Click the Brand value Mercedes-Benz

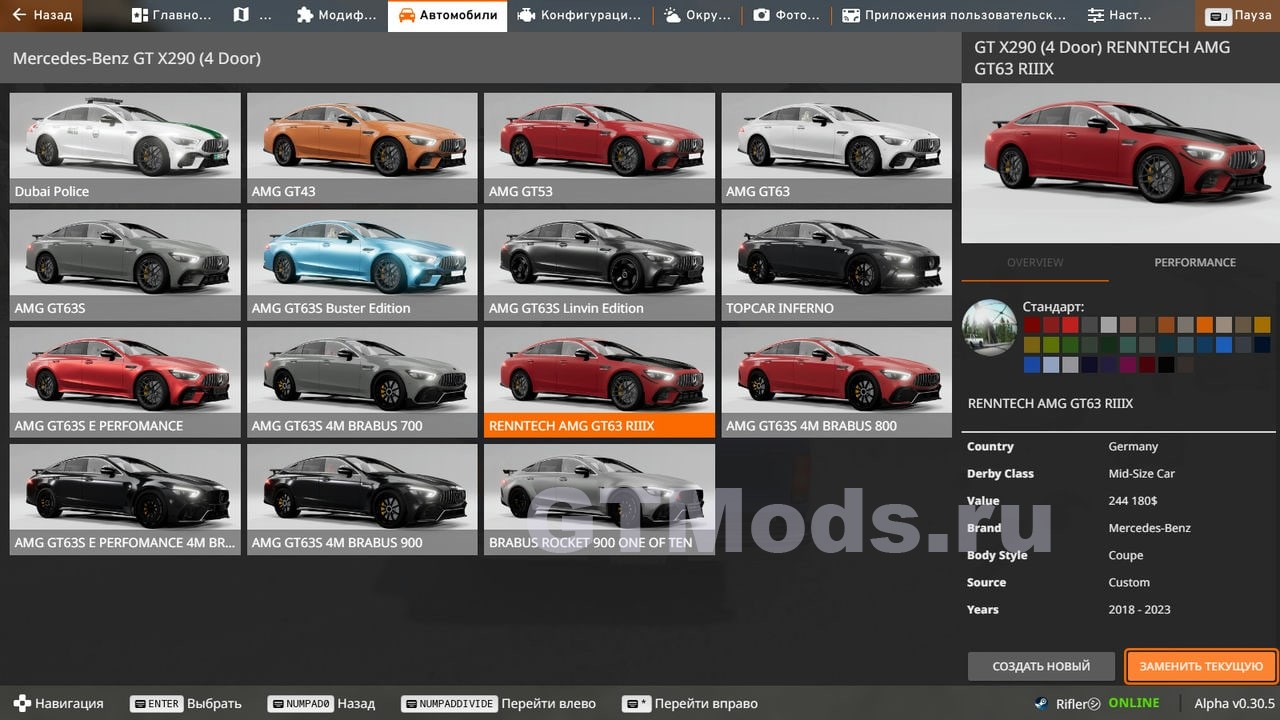pyautogui.click(x=1149, y=528)
